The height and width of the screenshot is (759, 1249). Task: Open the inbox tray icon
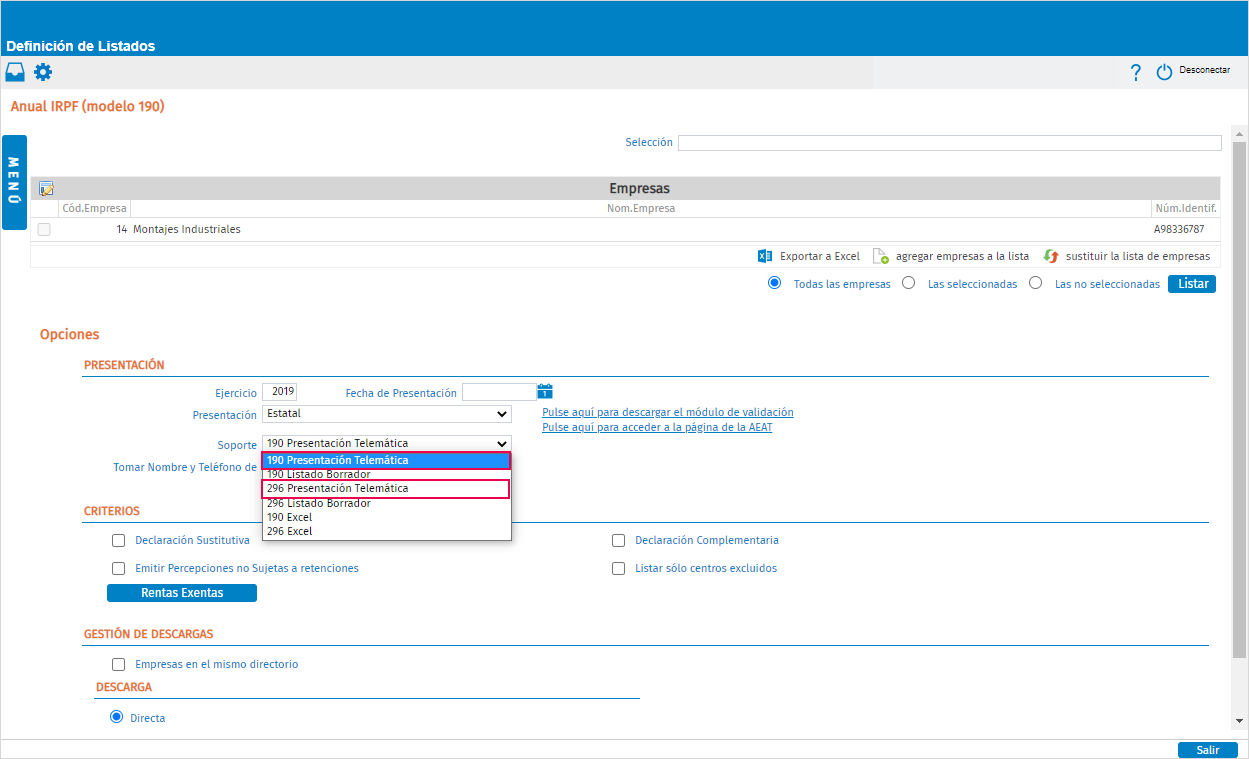click(15, 72)
